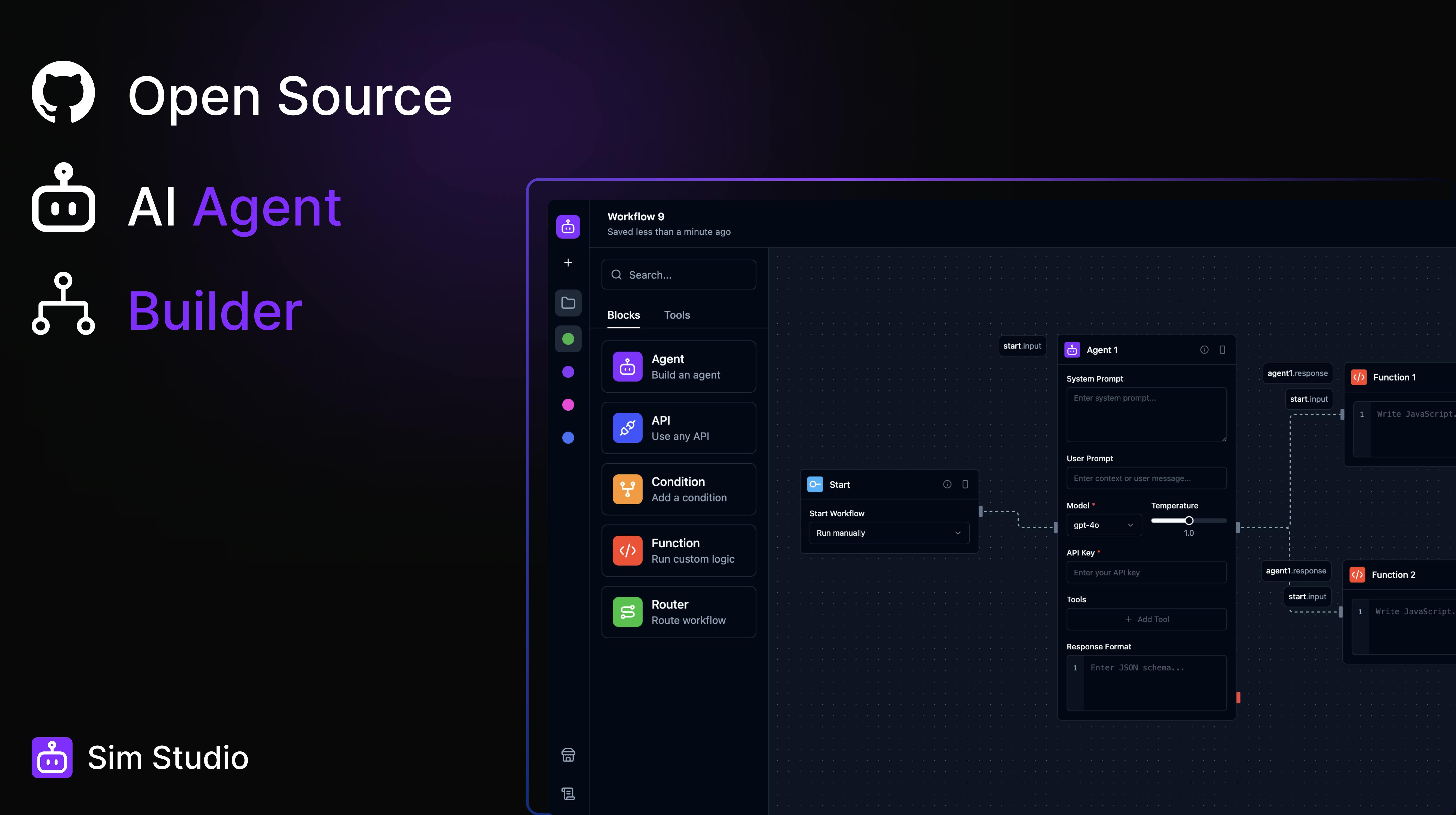Click the rectangle icon on the Start block header
Viewport: 1456px width, 815px height.
point(965,484)
